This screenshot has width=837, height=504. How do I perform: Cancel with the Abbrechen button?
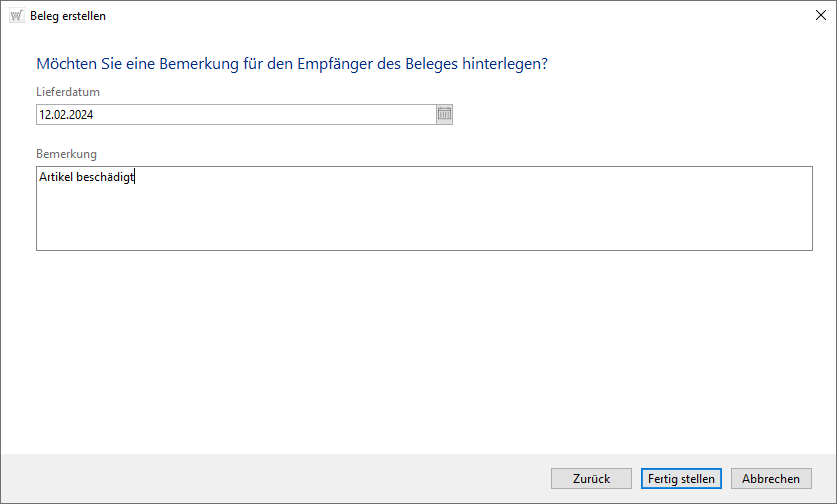point(771,479)
